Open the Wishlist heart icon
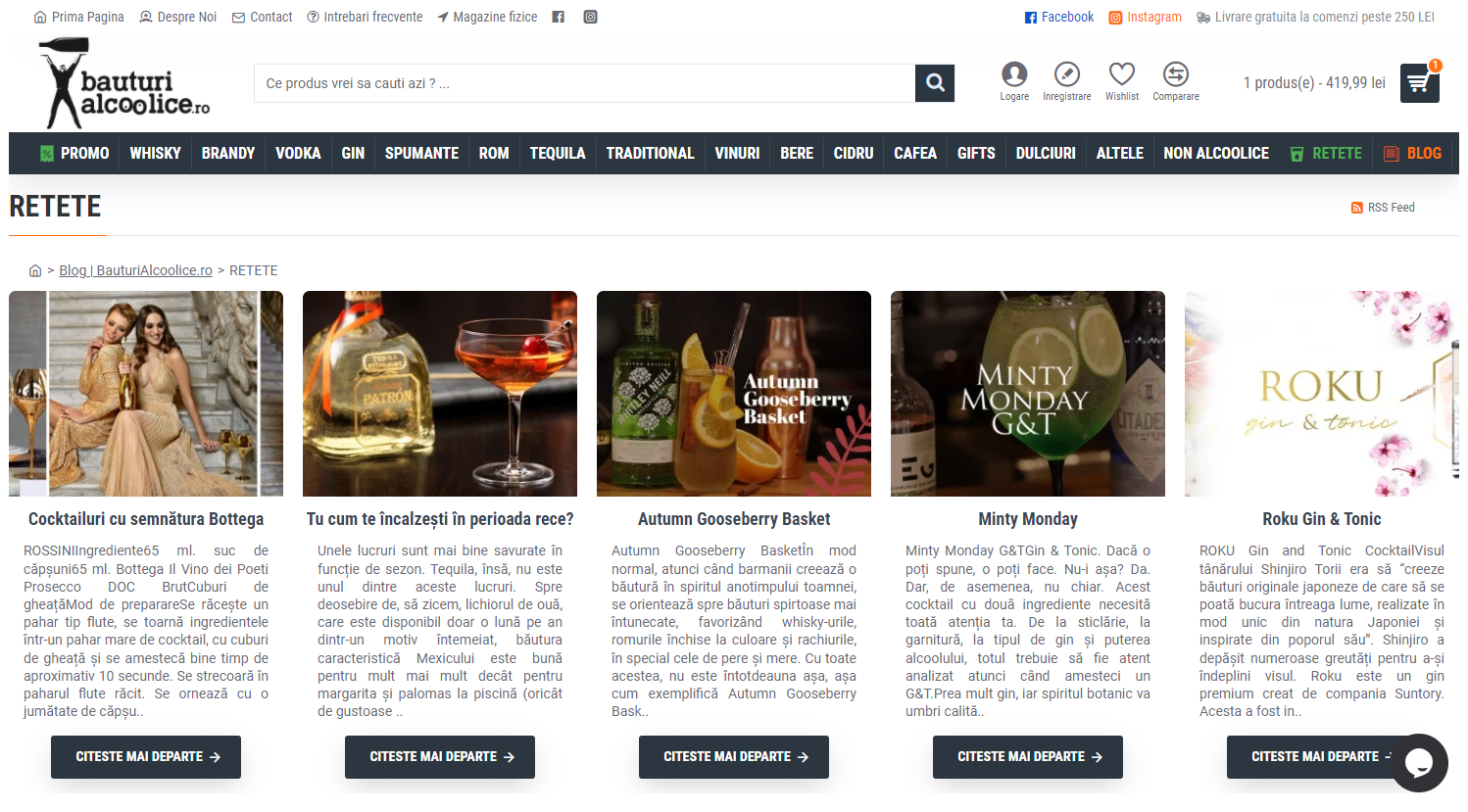Image resolution: width=1468 pixels, height=812 pixels. [x=1122, y=74]
